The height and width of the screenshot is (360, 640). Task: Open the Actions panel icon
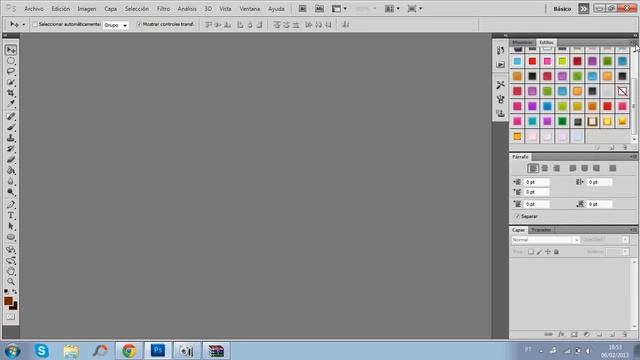(500, 64)
